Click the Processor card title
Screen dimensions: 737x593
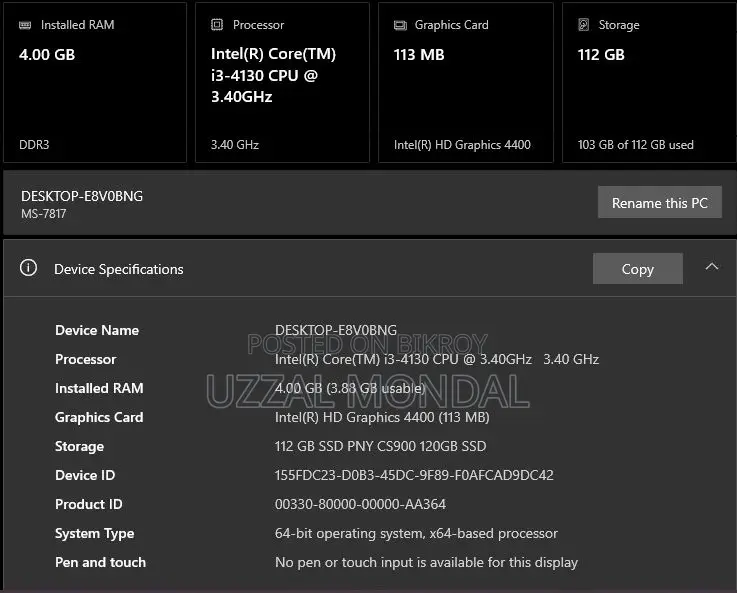[x=259, y=25]
